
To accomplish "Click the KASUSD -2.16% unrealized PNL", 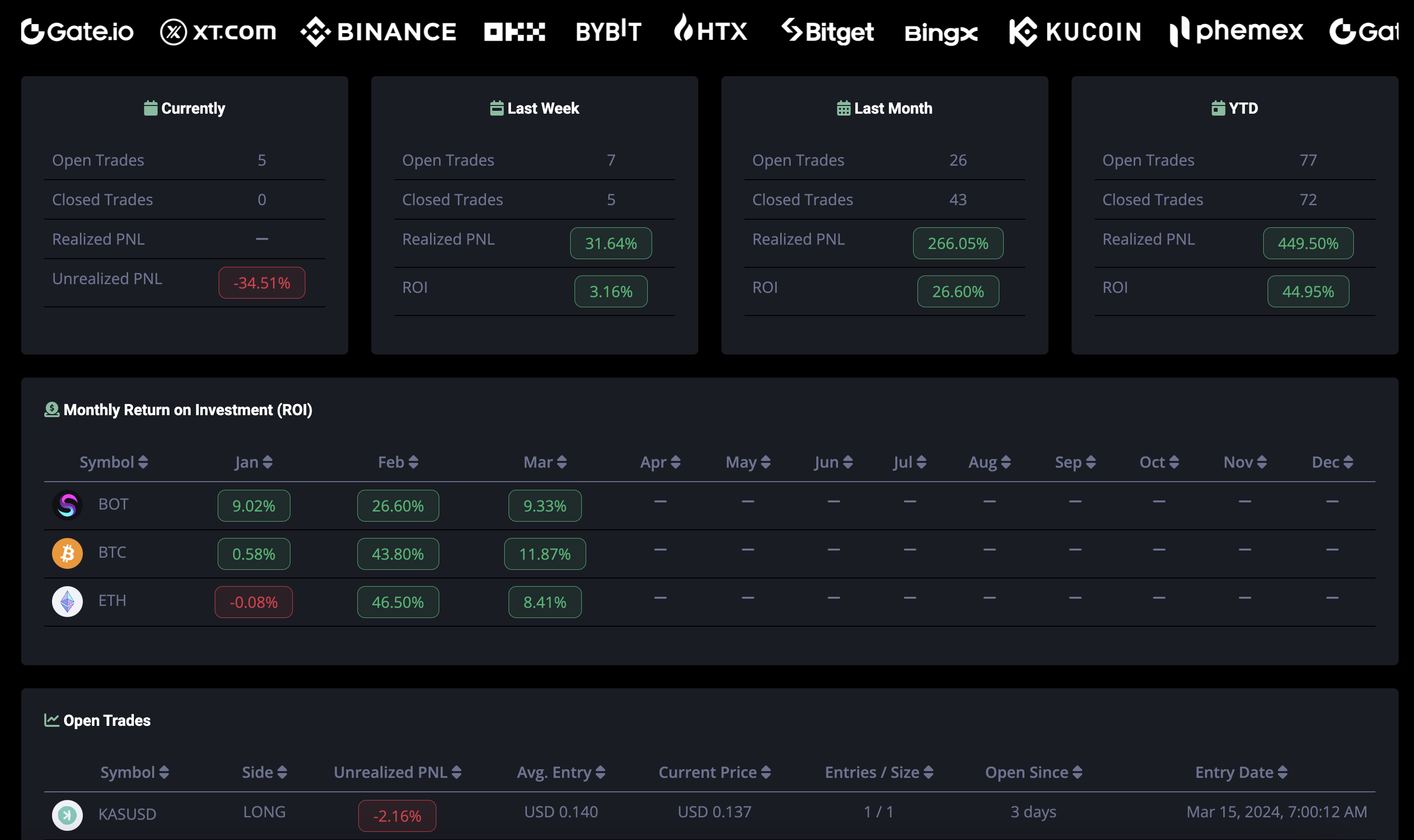I will click(397, 815).
